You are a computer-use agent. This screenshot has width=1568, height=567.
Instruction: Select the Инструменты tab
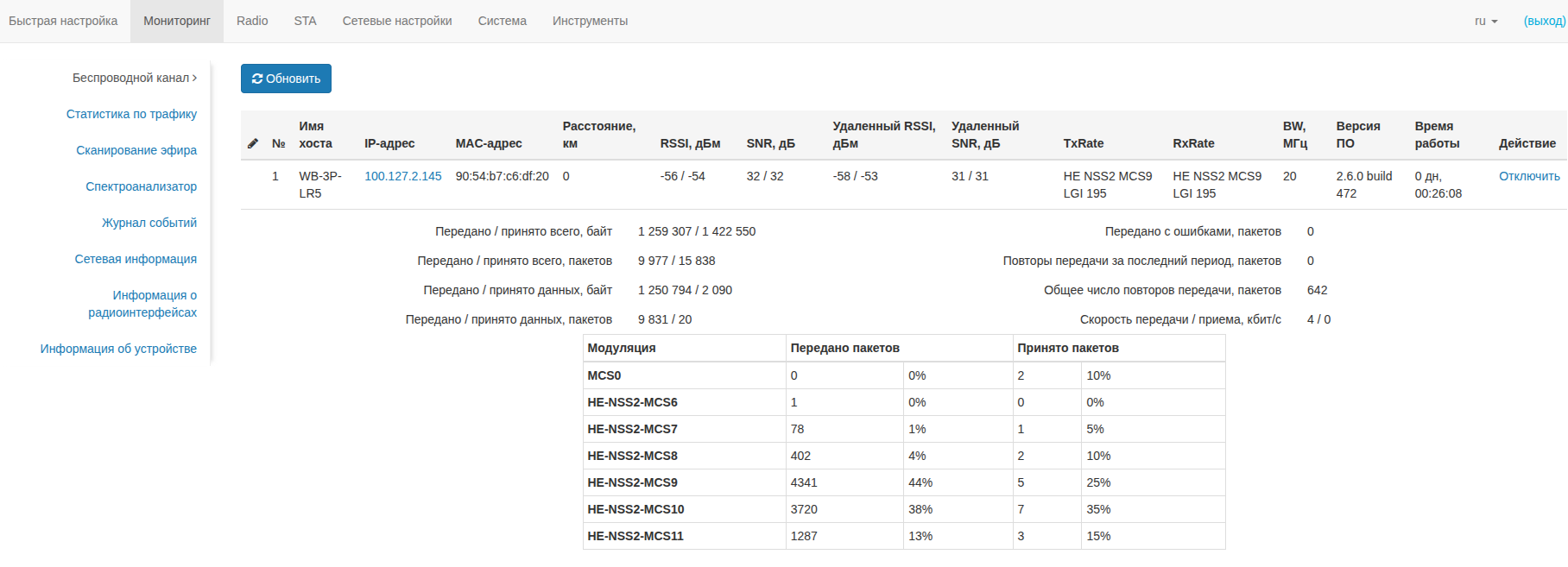coord(590,21)
